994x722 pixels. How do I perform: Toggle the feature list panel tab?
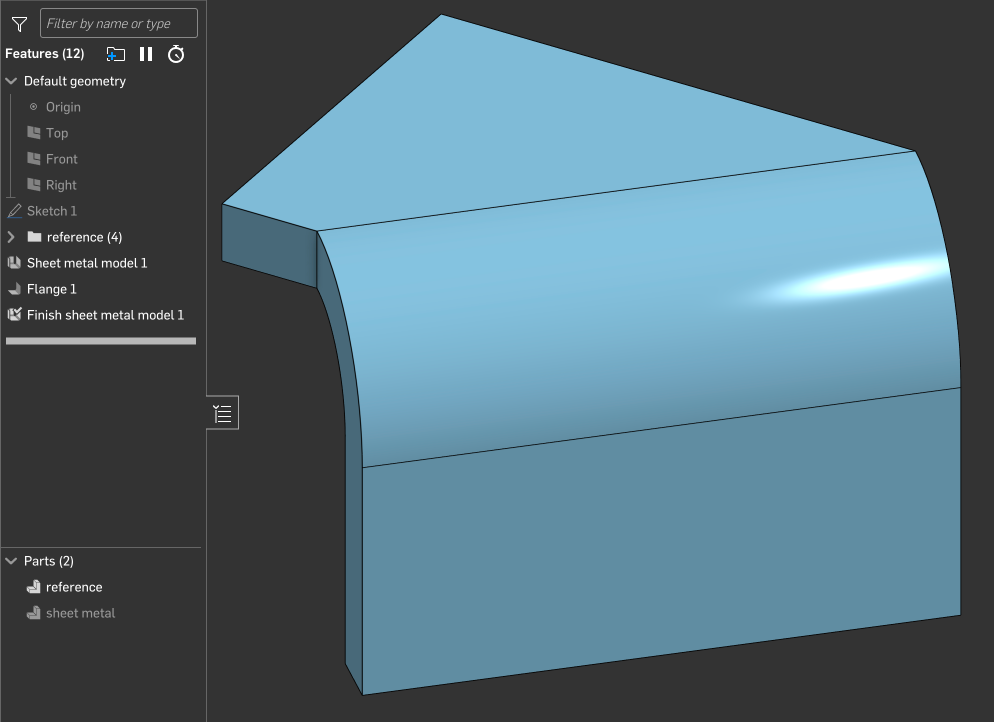[223, 413]
